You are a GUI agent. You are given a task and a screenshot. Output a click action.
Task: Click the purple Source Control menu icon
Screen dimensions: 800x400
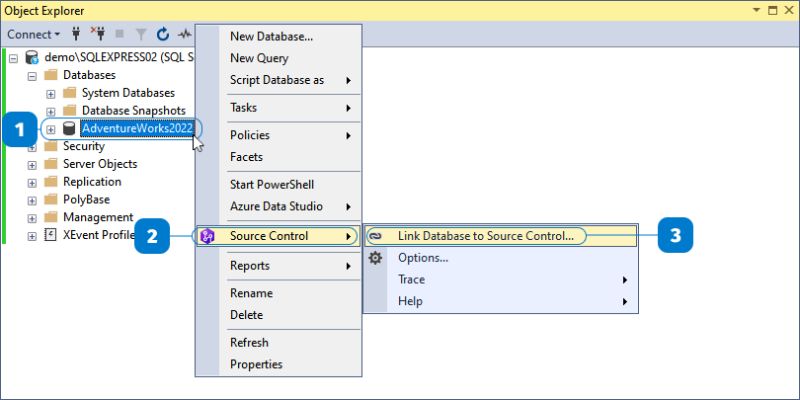click(x=207, y=236)
